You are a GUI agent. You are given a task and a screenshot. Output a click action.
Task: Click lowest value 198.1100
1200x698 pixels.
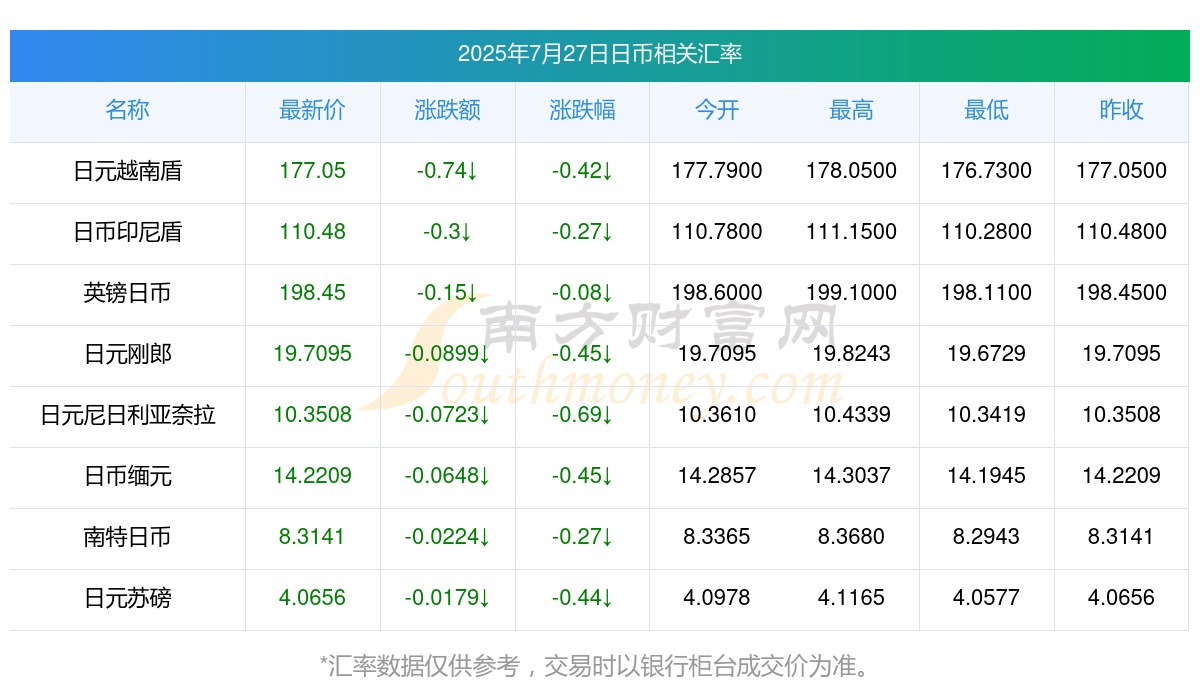pyautogui.click(x=987, y=293)
